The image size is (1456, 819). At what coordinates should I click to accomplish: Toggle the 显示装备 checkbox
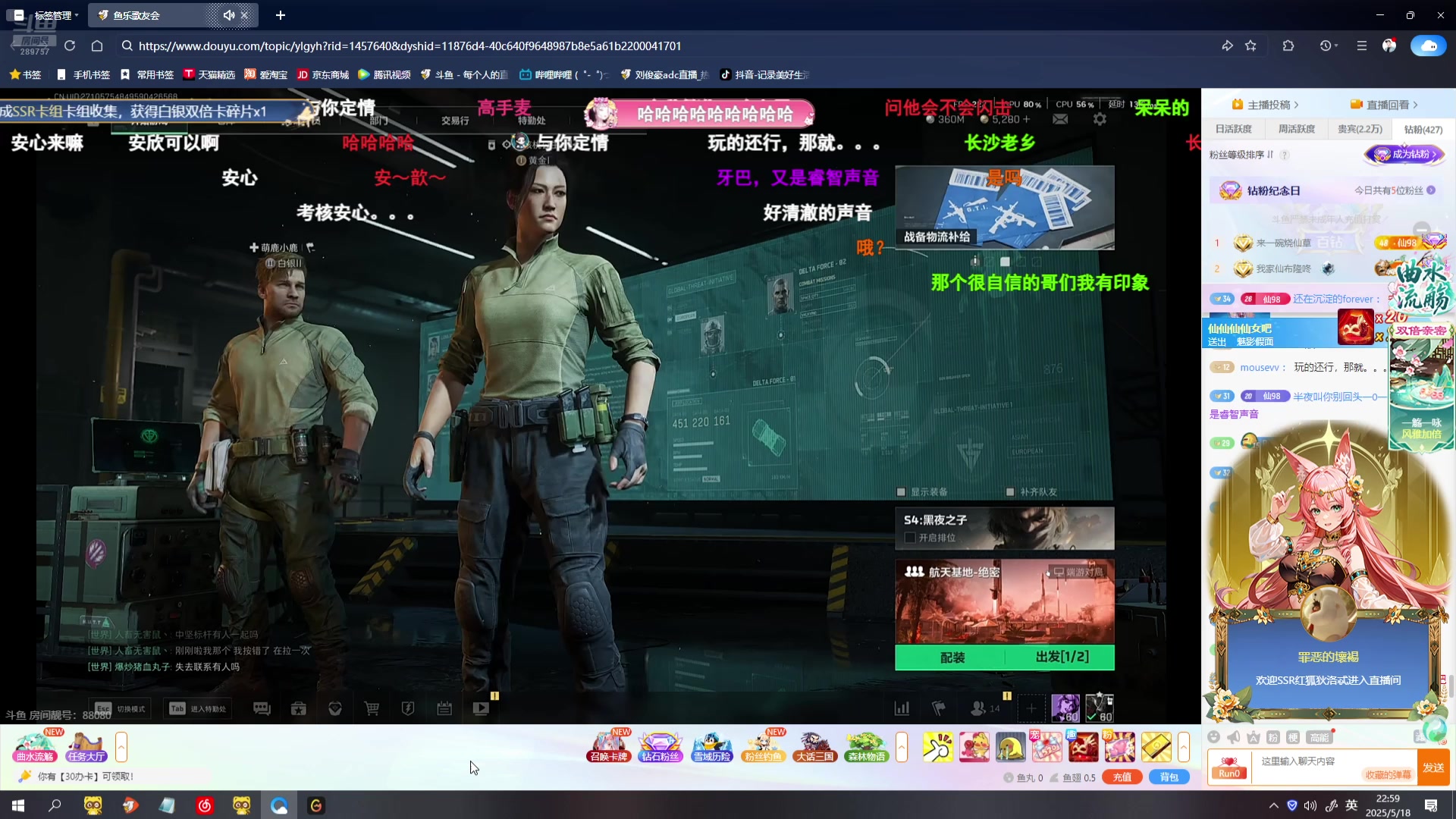click(901, 492)
